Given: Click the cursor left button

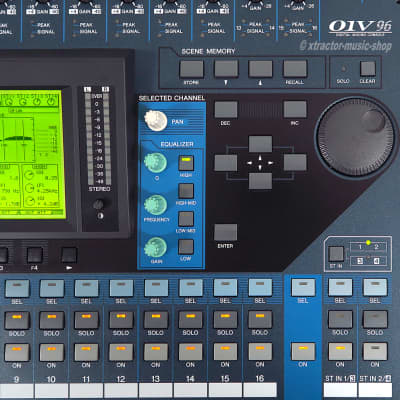Looking at the screenshot, I should pyautogui.click(x=226, y=162).
